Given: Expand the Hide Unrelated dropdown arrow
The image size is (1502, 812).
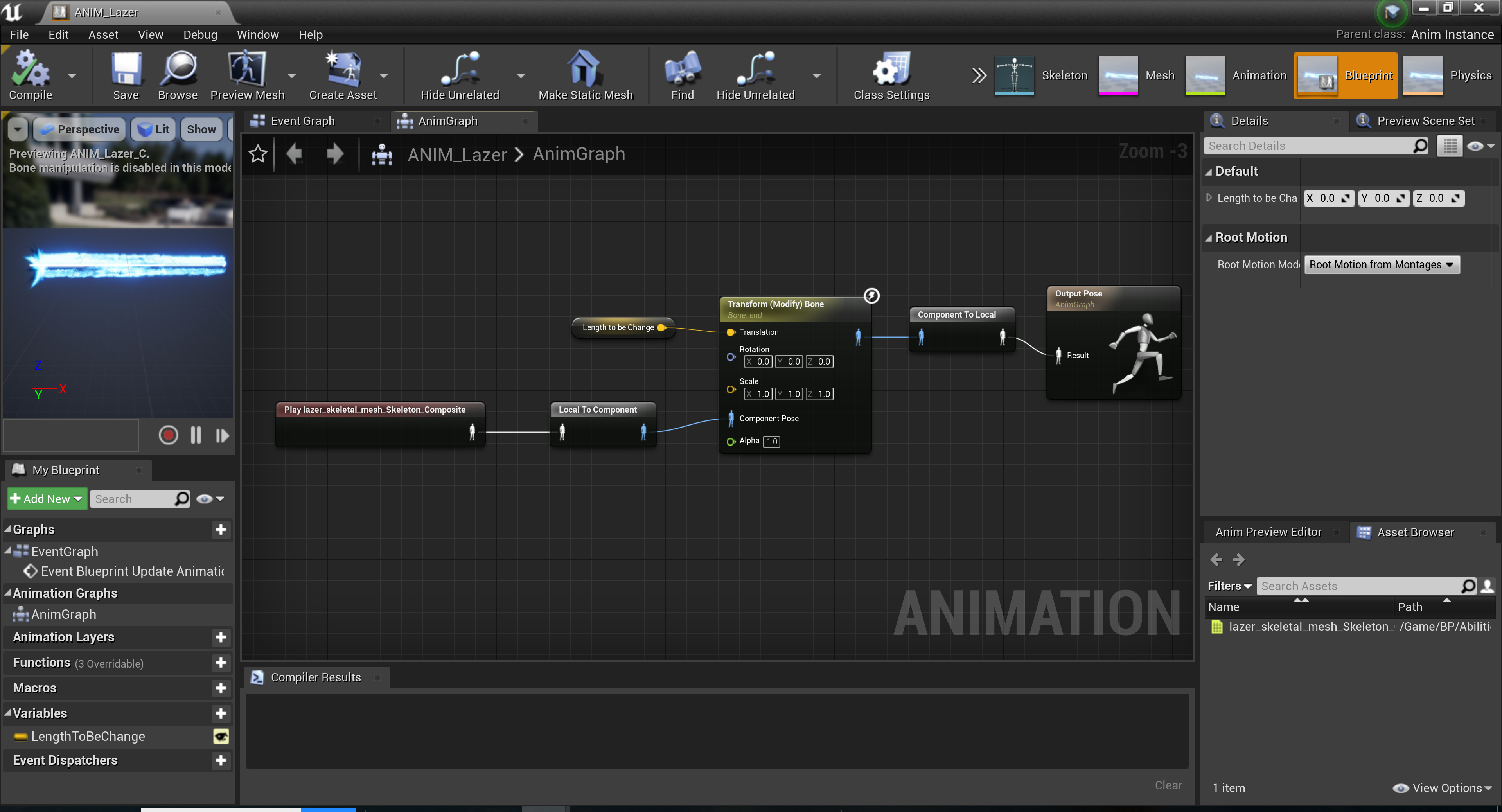Looking at the screenshot, I should (521, 76).
